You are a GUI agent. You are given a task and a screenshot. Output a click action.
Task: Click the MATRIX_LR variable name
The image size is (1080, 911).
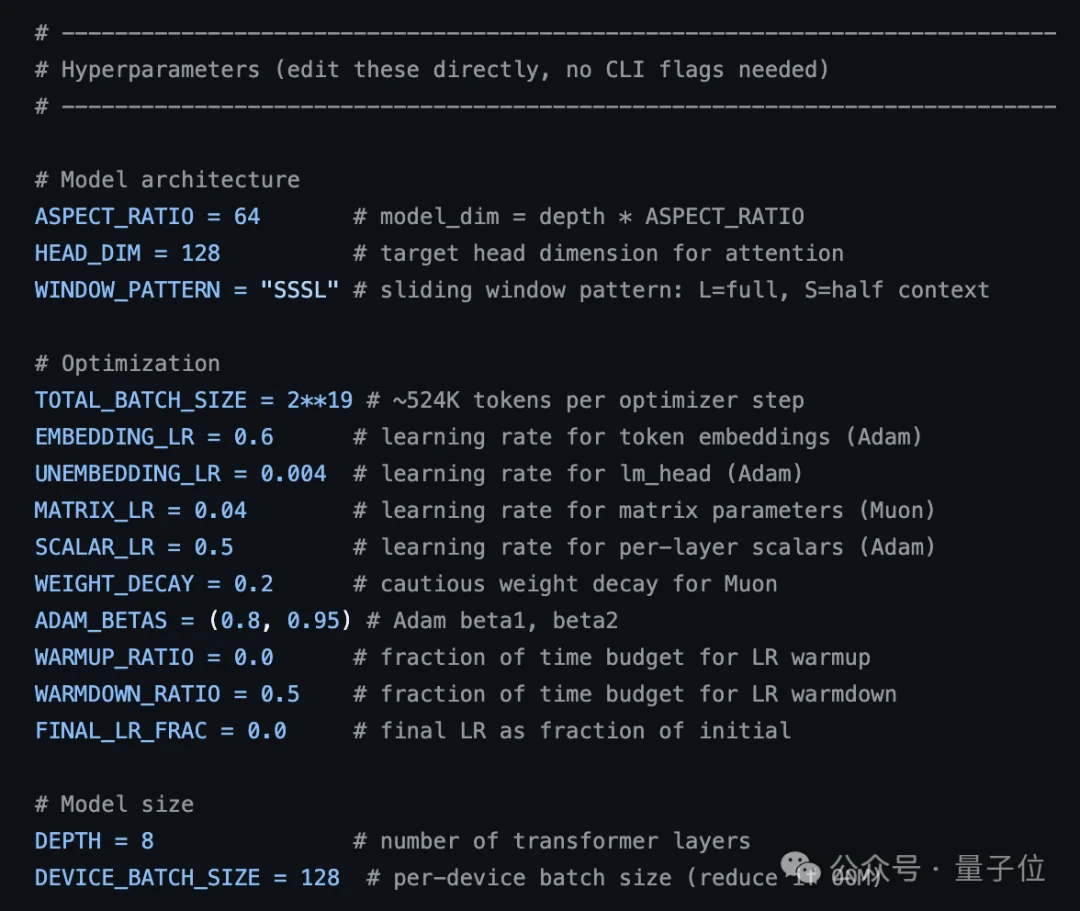[x=94, y=511]
